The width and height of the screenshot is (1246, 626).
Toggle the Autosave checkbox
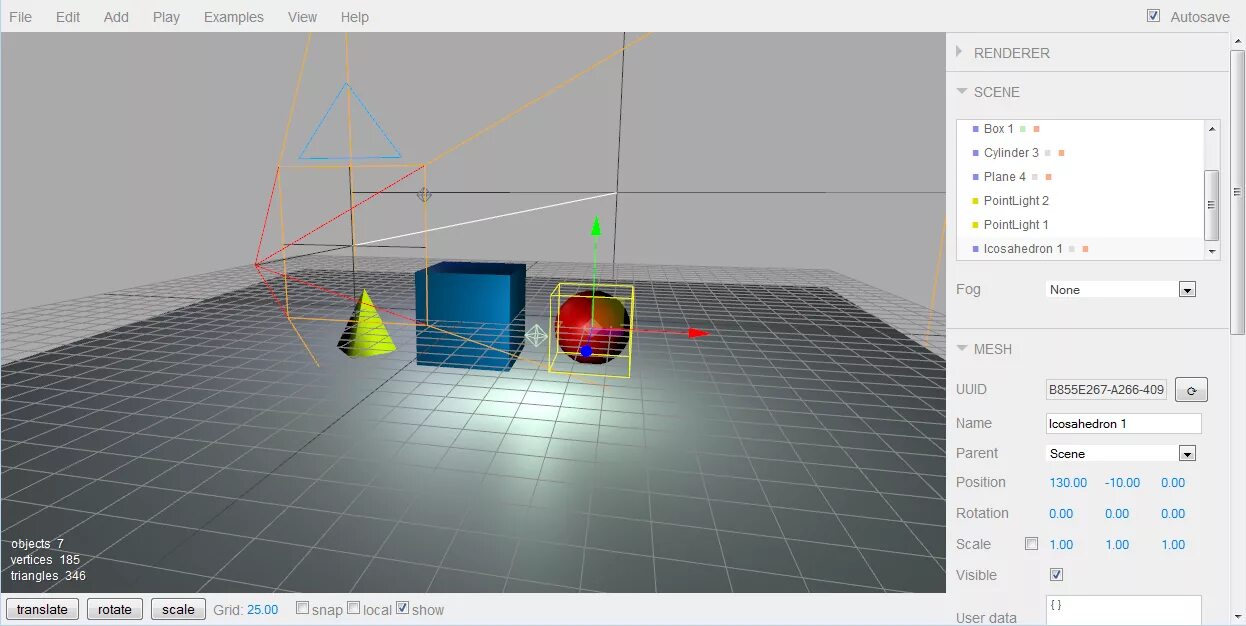tap(1154, 16)
